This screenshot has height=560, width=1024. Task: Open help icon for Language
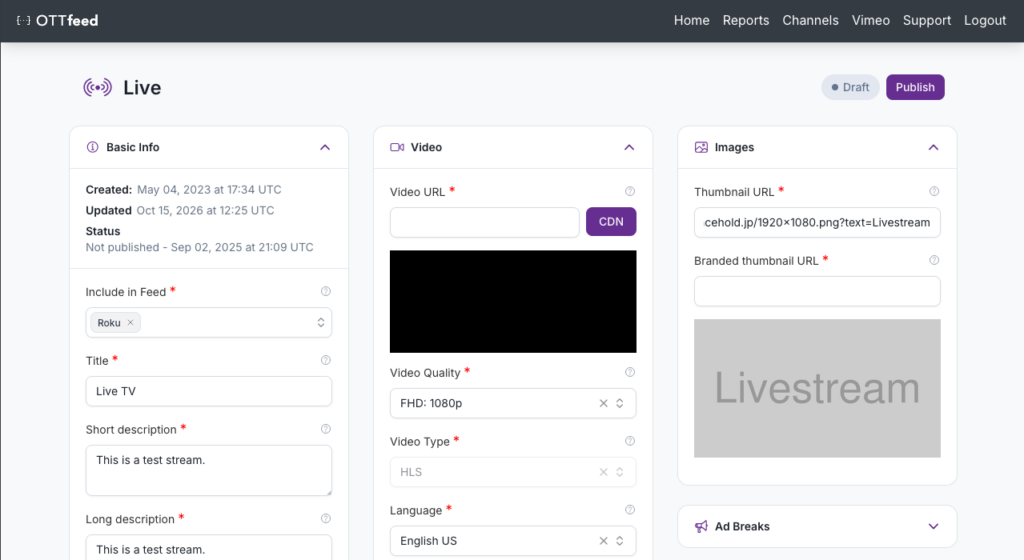[x=630, y=510]
